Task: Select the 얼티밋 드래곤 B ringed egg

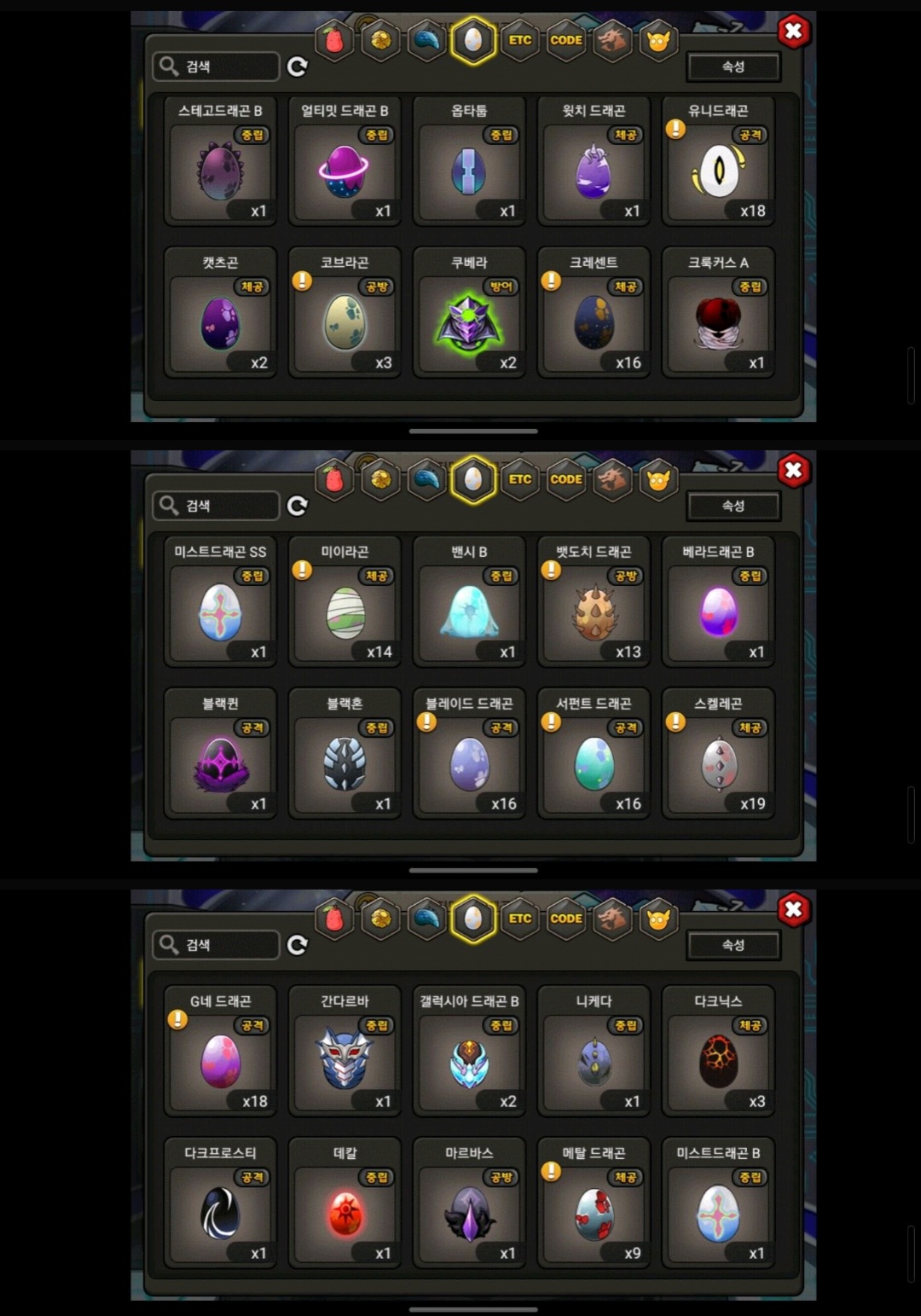Action: click(x=345, y=161)
